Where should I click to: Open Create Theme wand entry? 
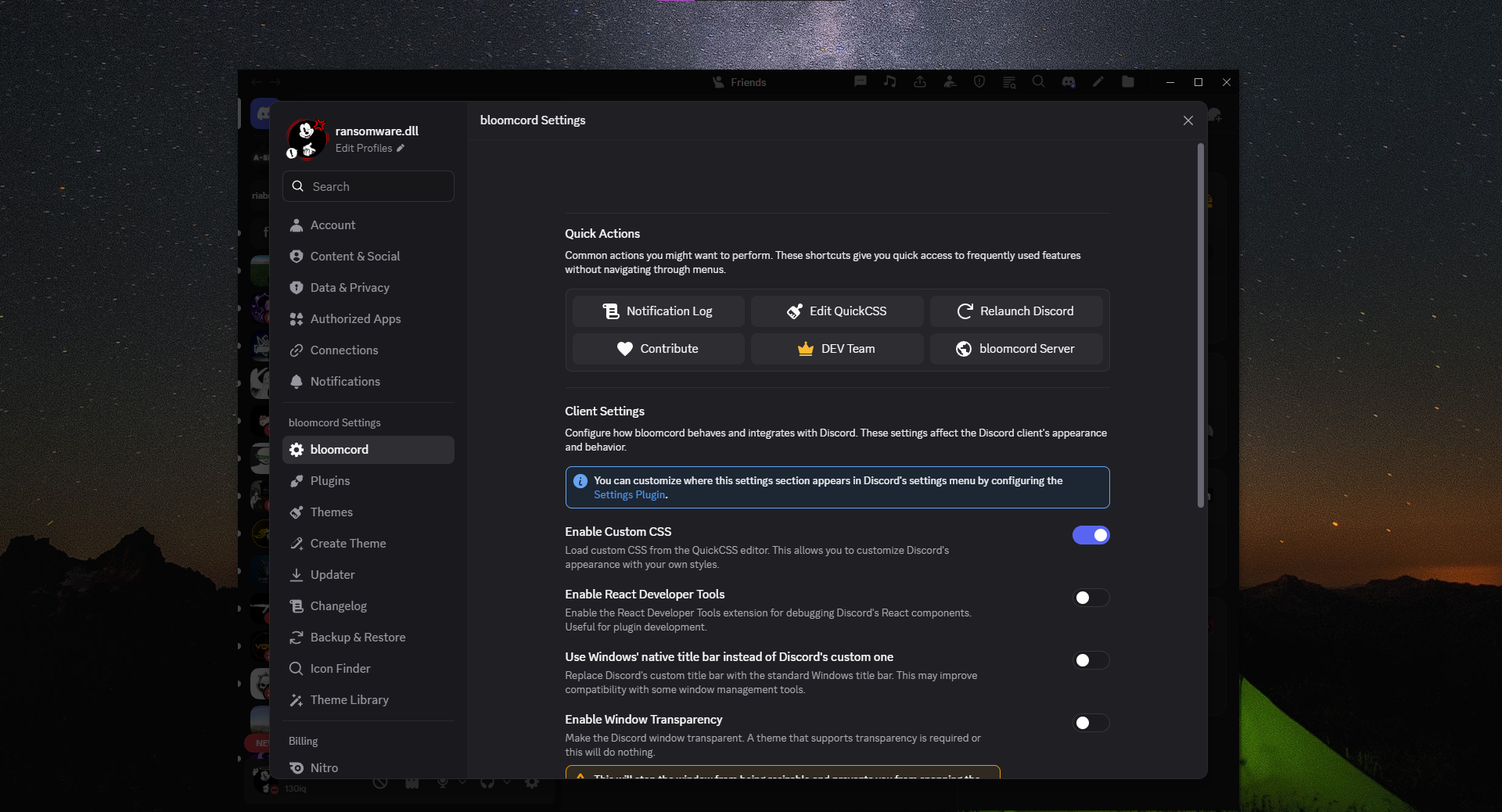pyautogui.click(x=368, y=544)
